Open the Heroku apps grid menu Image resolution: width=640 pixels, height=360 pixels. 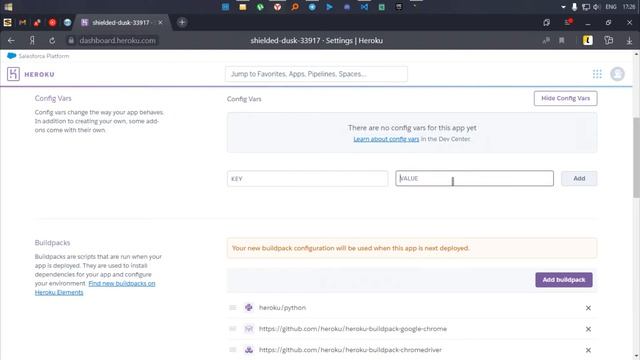[597, 74]
